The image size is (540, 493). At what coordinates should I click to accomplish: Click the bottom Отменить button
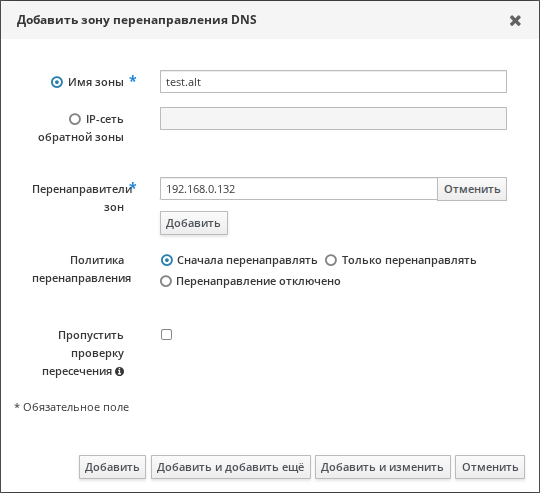(490, 467)
